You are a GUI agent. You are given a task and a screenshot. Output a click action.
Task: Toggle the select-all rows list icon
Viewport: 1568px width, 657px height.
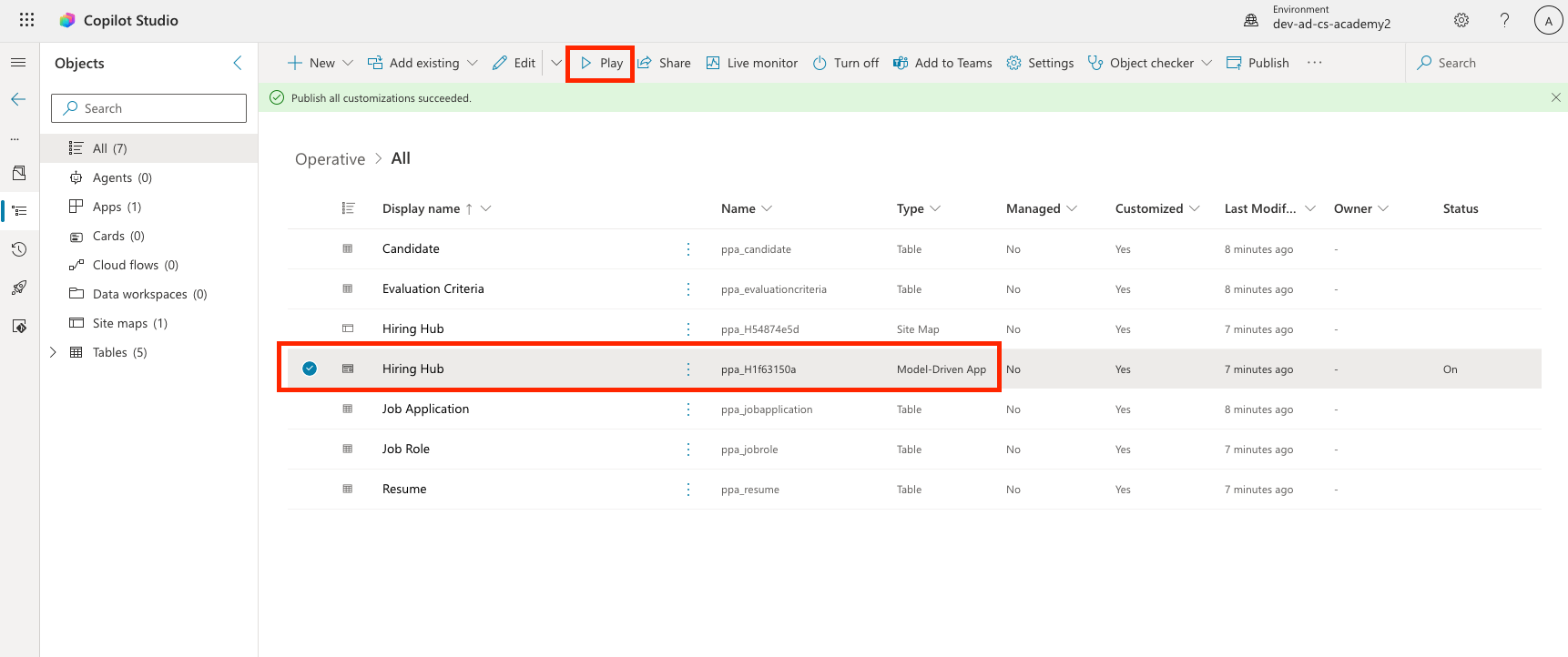pos(348,208)
